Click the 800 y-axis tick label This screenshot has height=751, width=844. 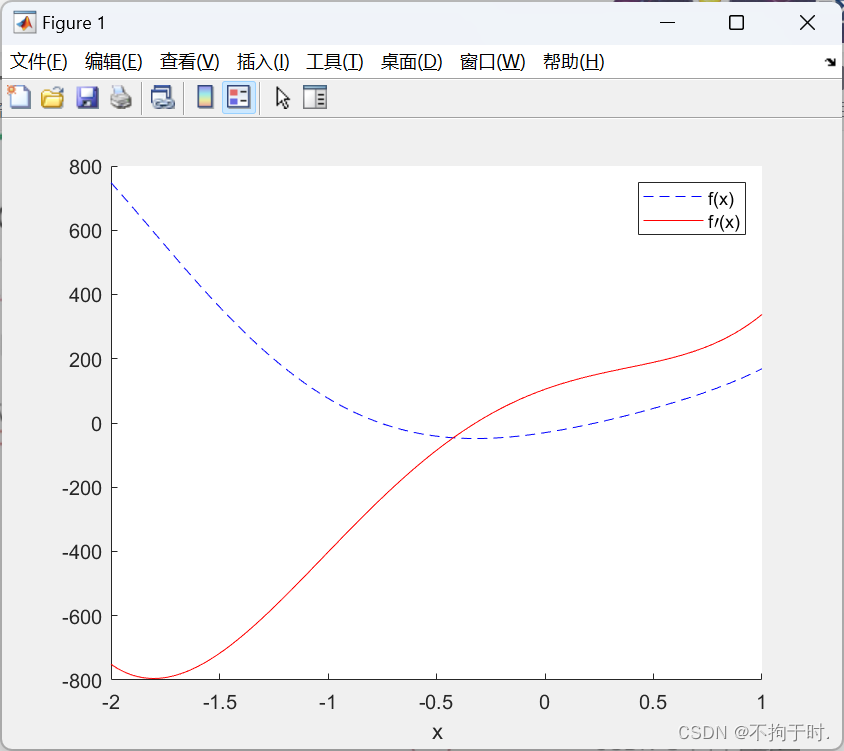[x=85, y=167]
